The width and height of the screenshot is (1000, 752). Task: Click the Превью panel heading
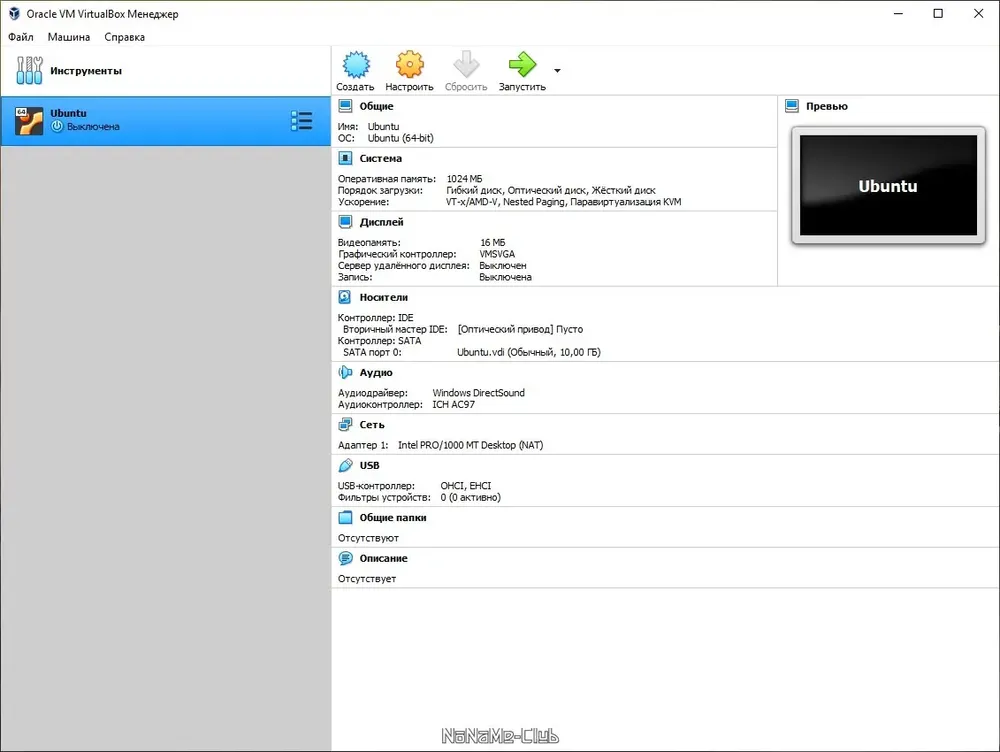pyautogui.click(x=827, y=107)
